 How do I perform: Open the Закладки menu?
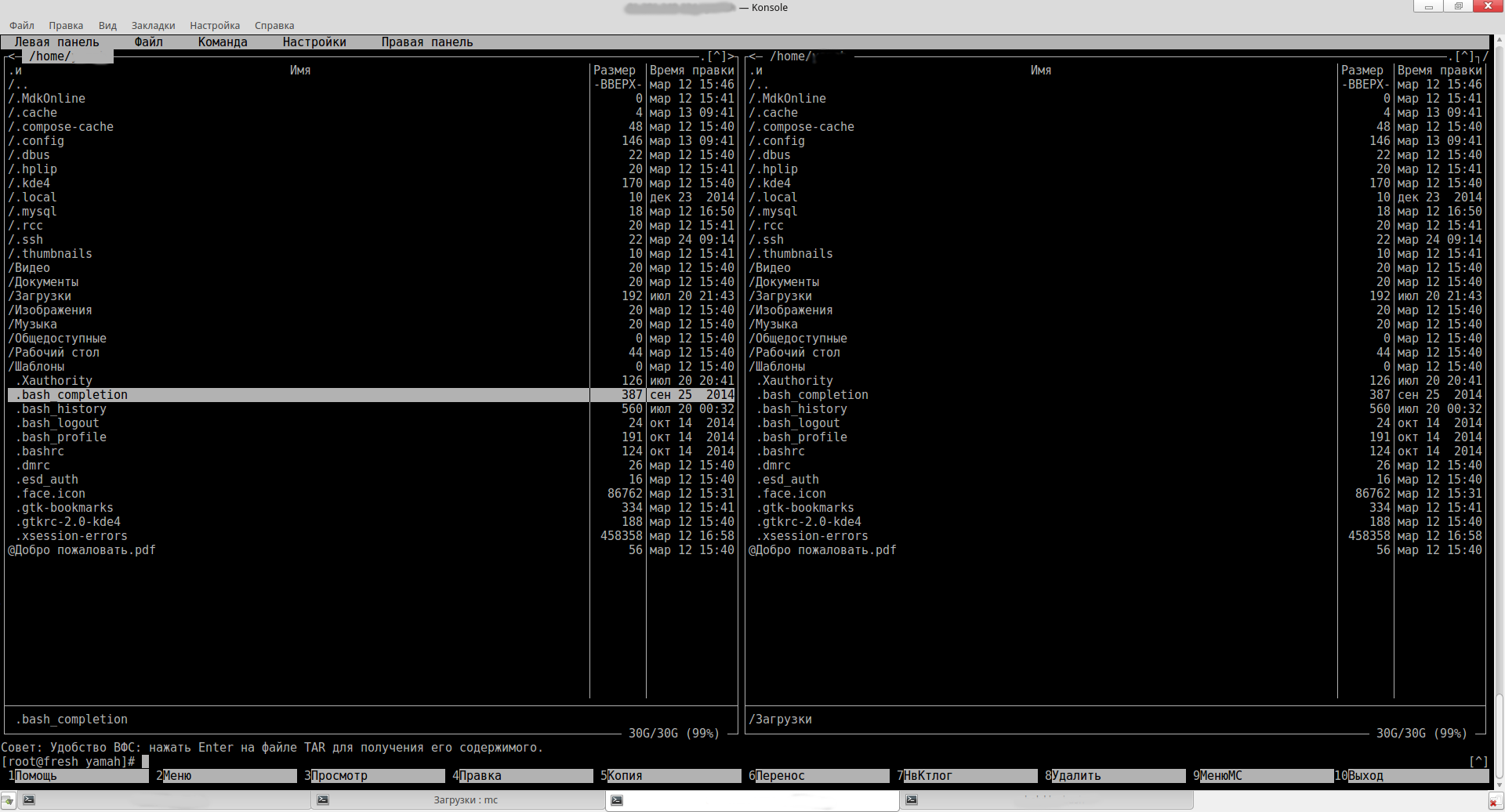[153, 26]
